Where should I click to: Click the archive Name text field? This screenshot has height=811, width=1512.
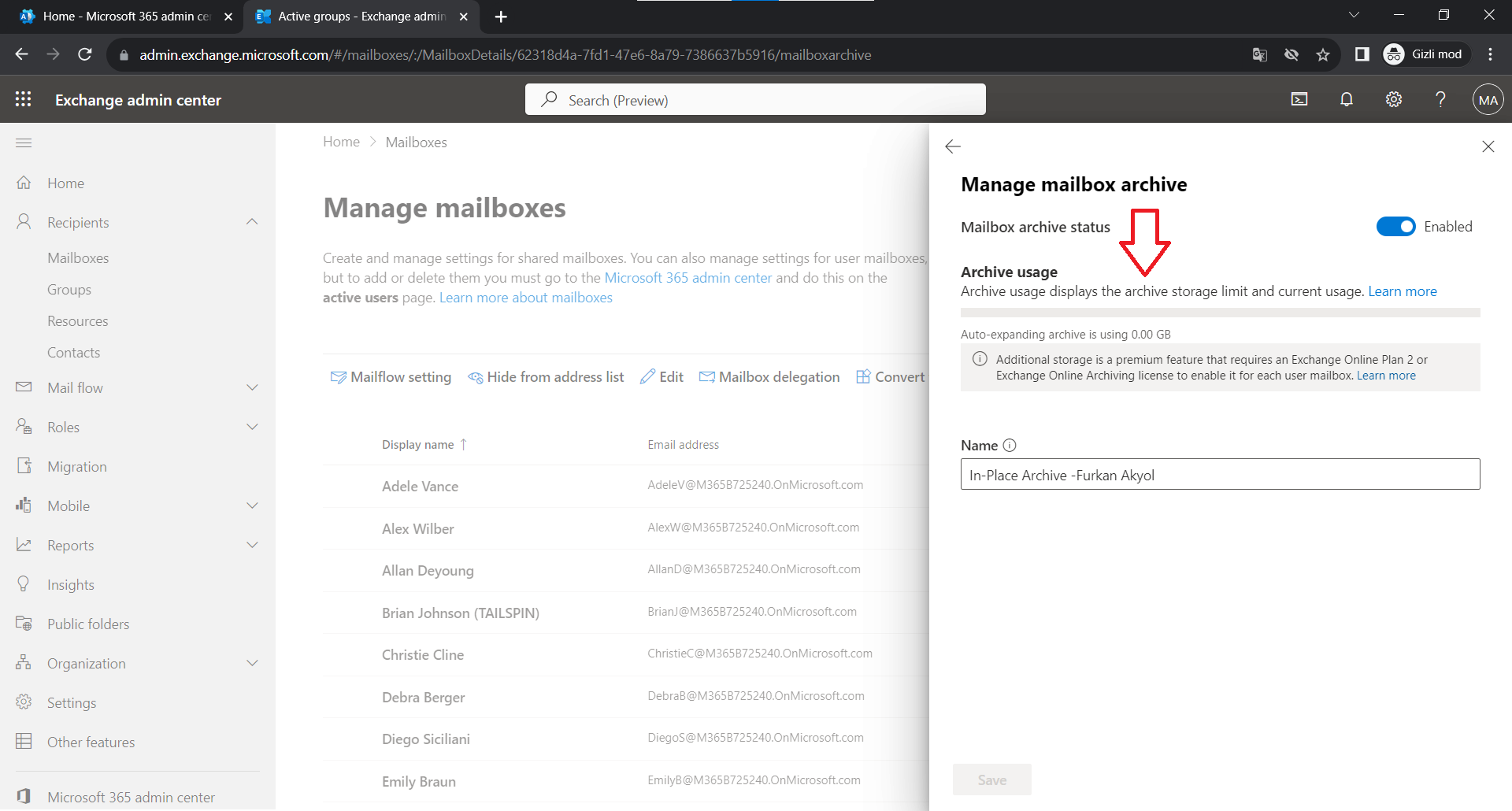1220,475
